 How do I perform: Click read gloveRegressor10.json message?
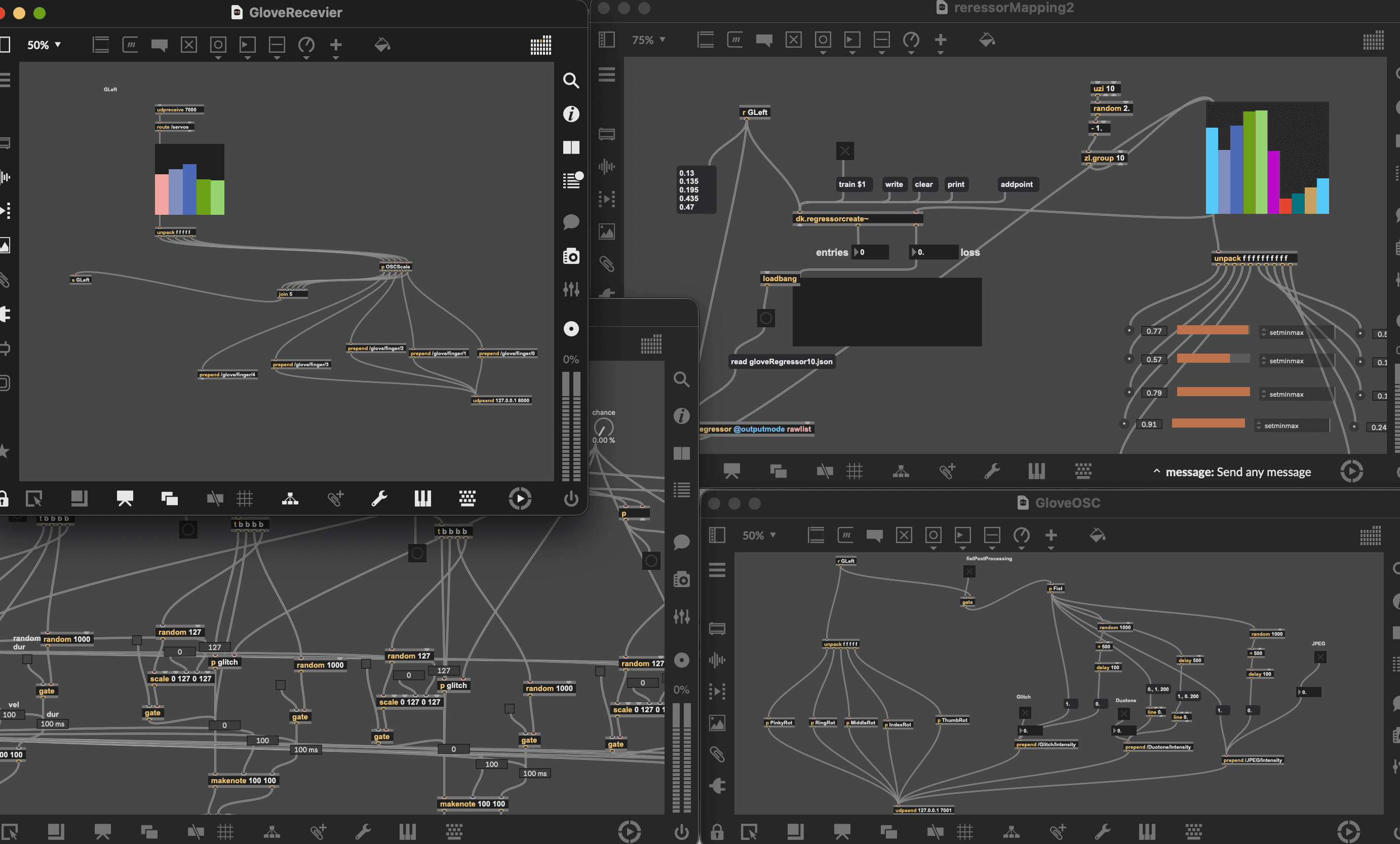(781, 362)
